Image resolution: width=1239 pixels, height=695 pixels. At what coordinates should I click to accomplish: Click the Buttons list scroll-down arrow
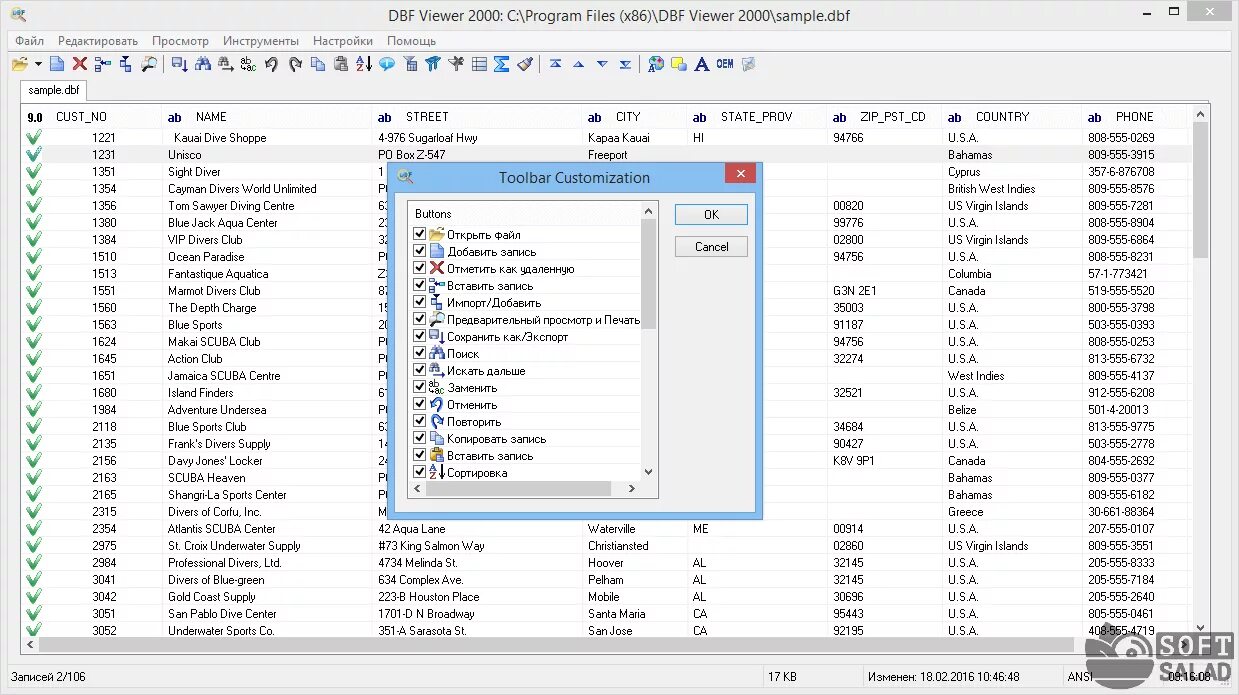pos(648,472)
